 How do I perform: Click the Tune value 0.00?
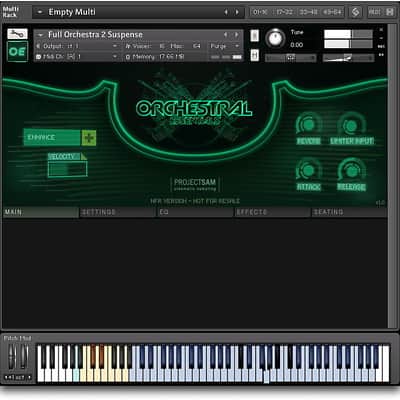(x=297, y=45)
